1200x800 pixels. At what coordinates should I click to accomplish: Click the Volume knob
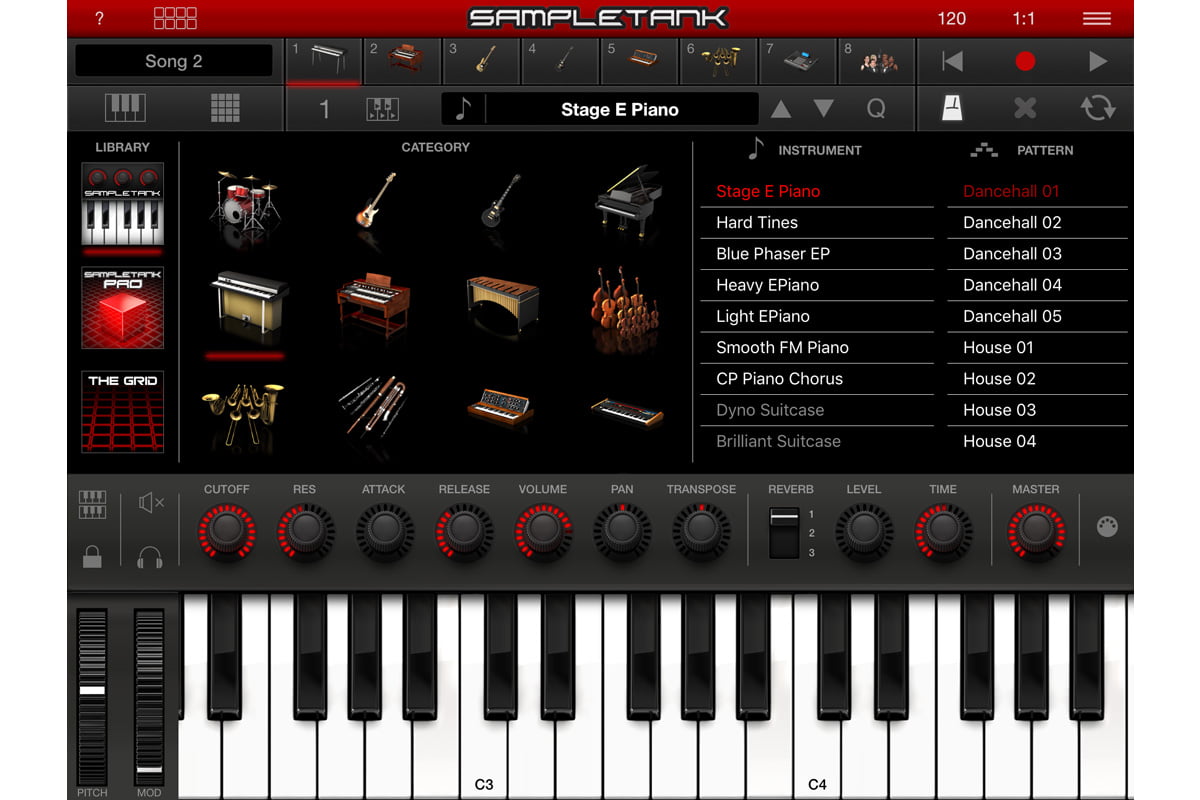point(543,531)
